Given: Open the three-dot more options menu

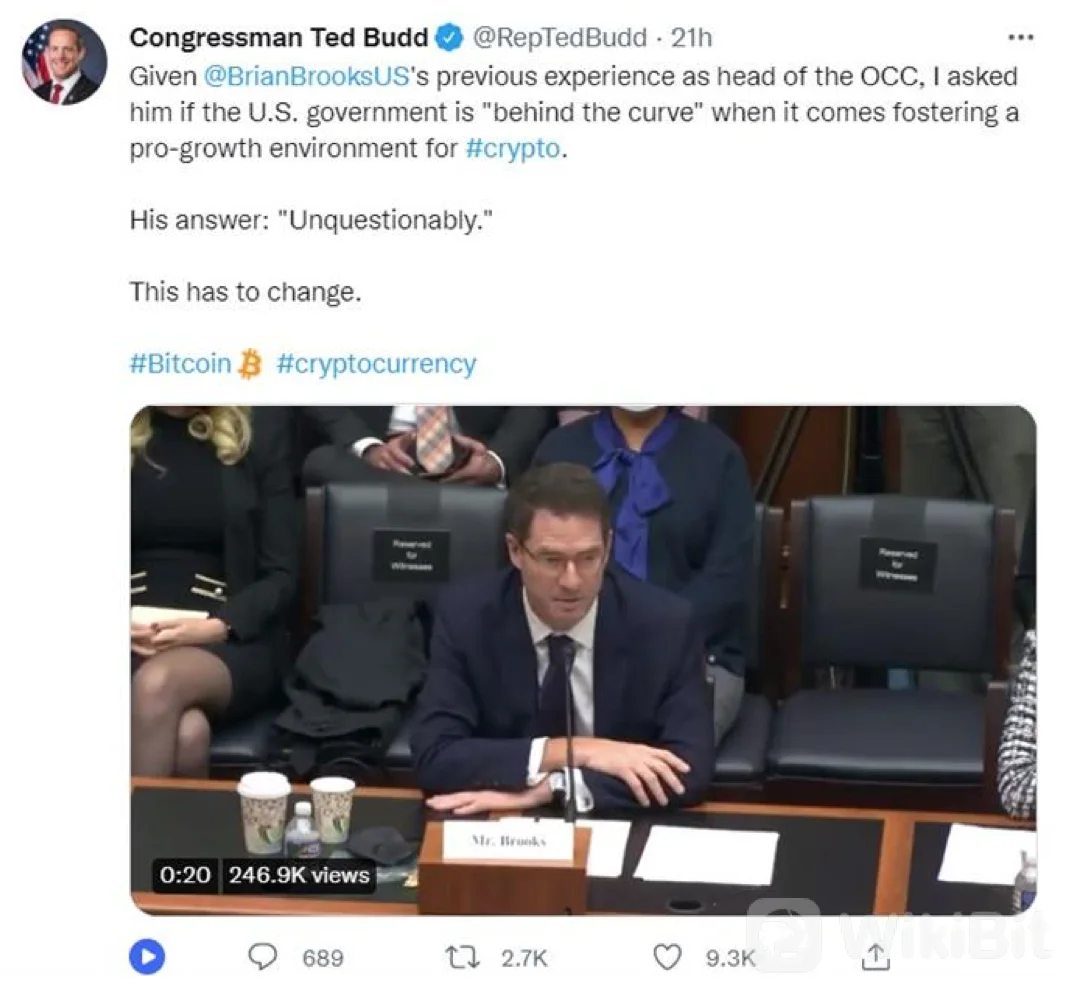Looking at the screenshot, I should (1021, 38).
